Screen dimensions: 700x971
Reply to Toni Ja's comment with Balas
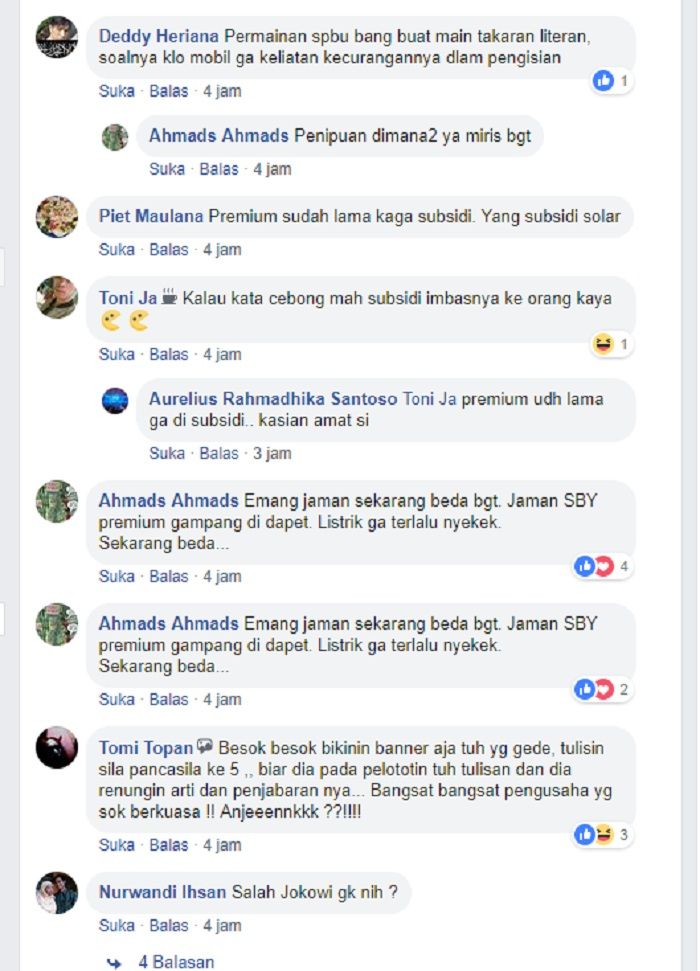[x=168, y=354]
